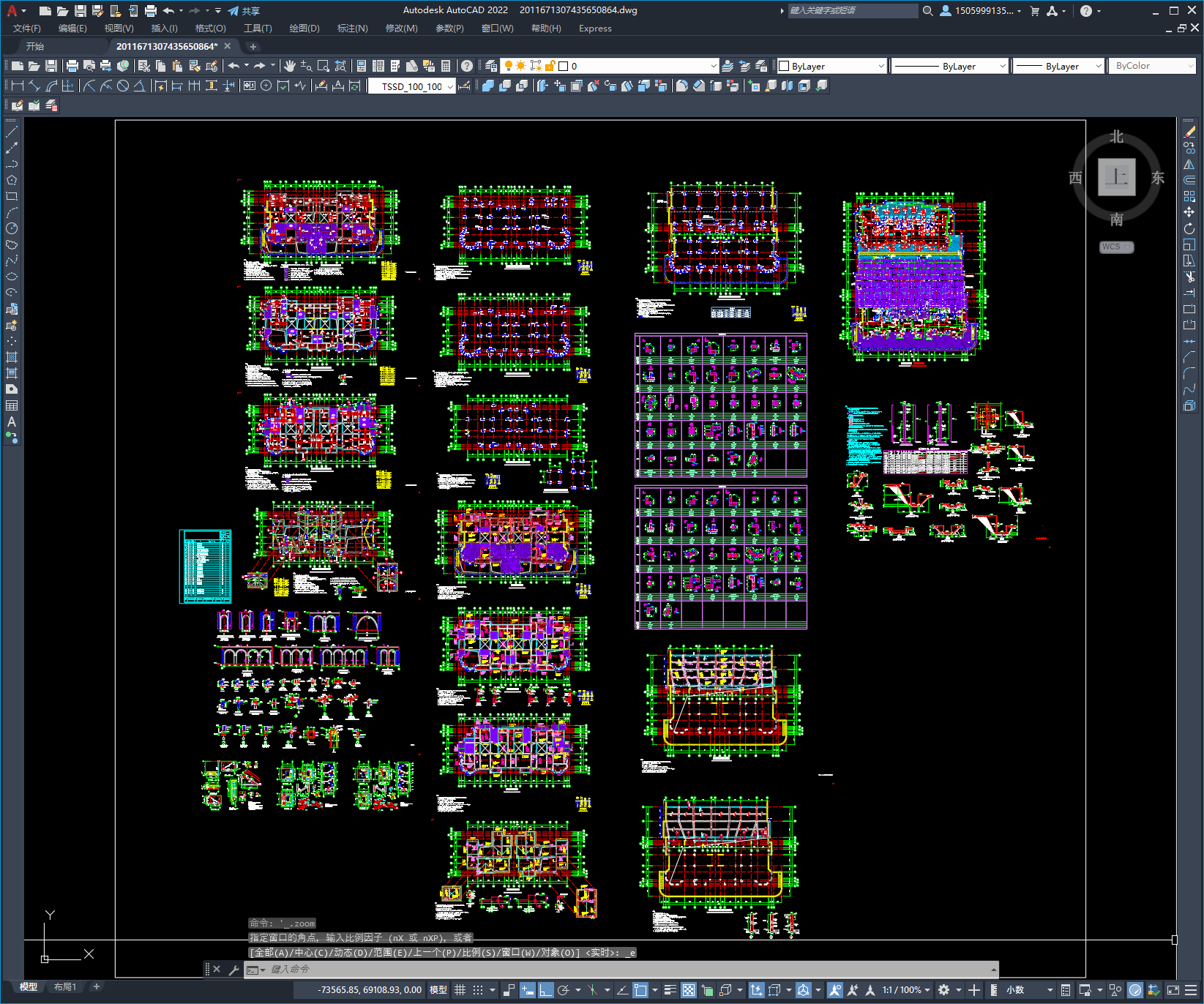Viewport: 1204px width, 1004px height.
Task: Click the ByLayer color white swatch
Action: click(x=784, y=66)
